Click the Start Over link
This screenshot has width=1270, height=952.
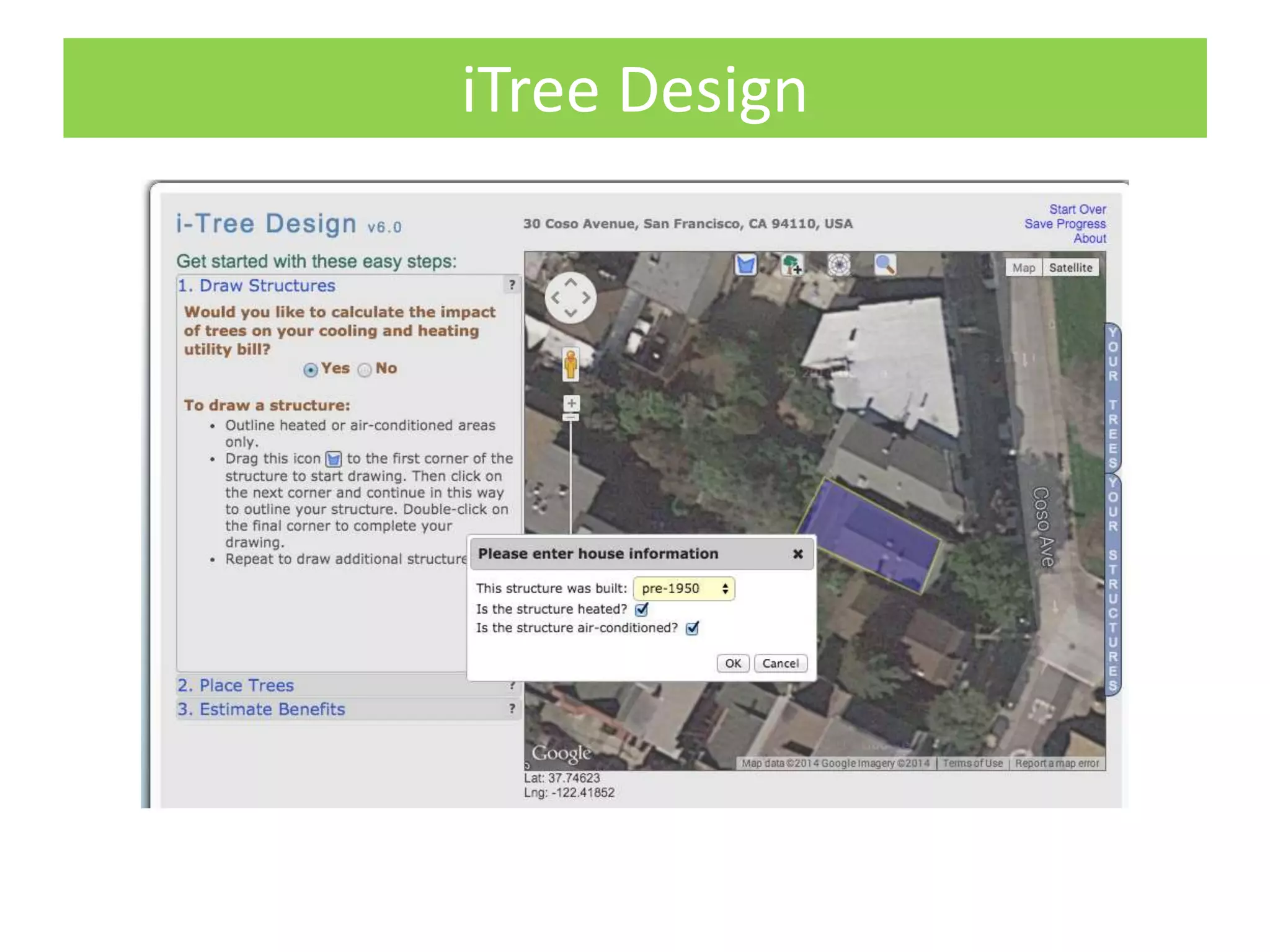coord(1078,209)
